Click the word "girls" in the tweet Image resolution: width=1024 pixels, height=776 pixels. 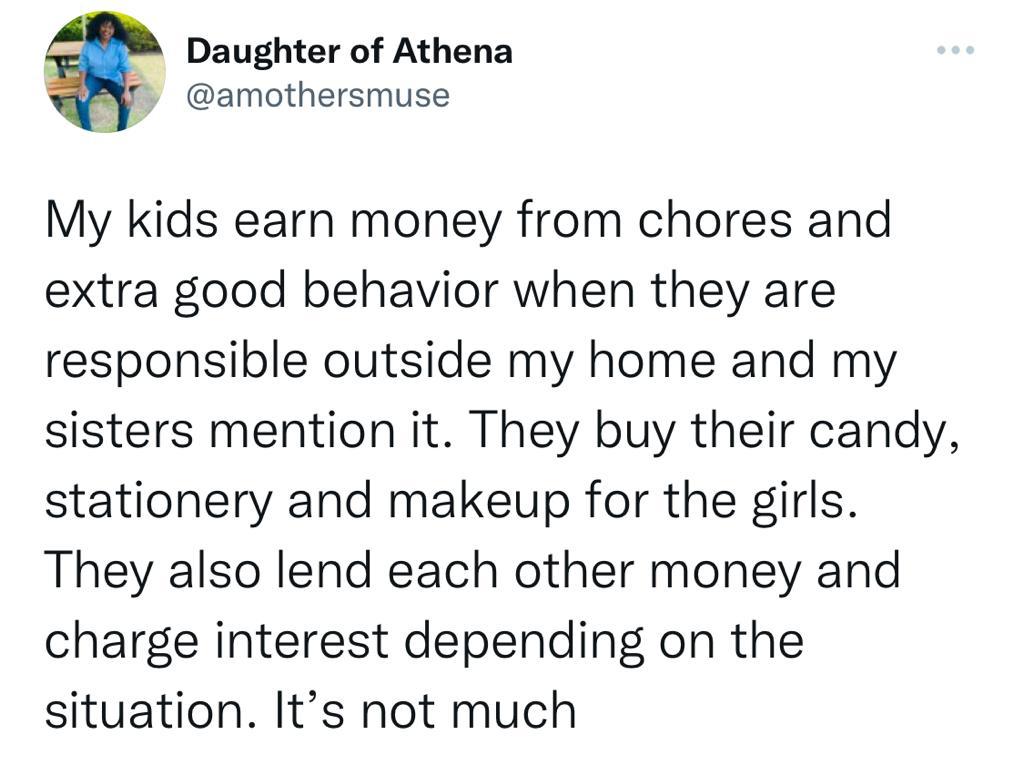[805, 502]
